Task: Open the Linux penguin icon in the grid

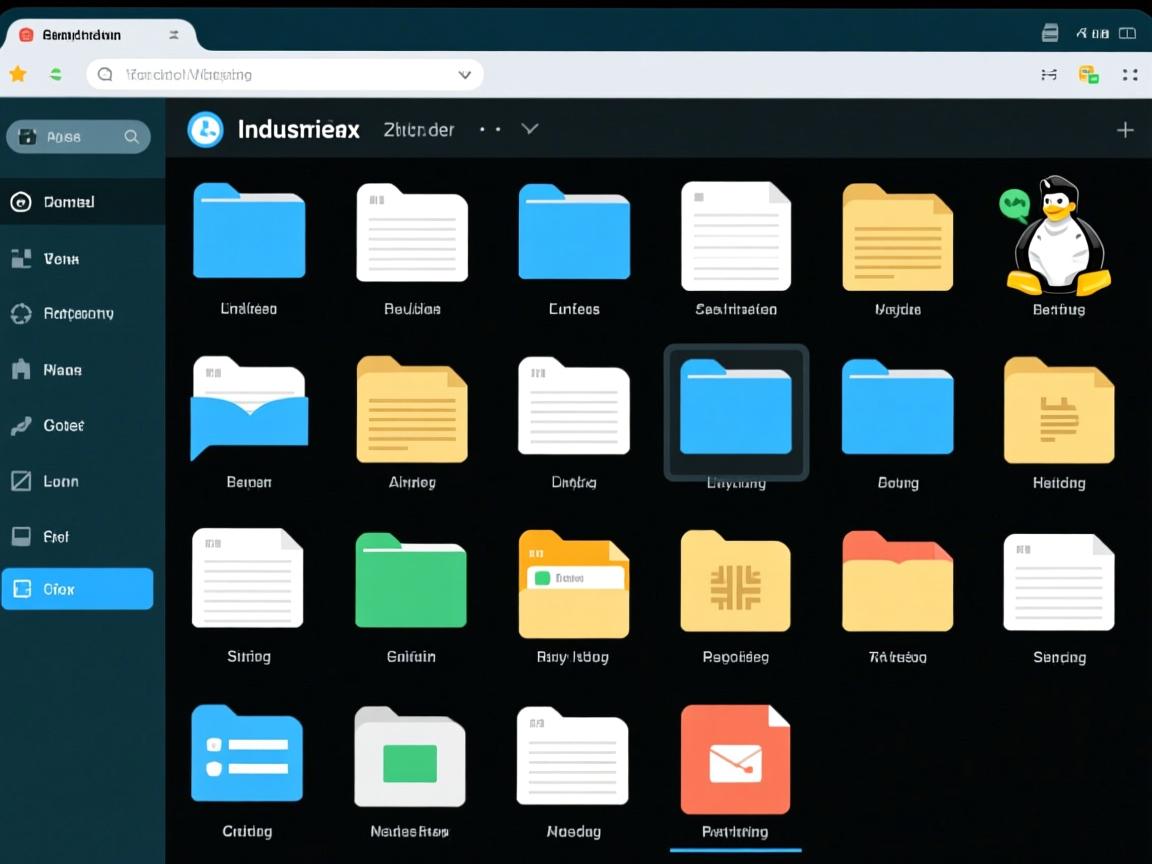Action: click(x=1058, y=238)
